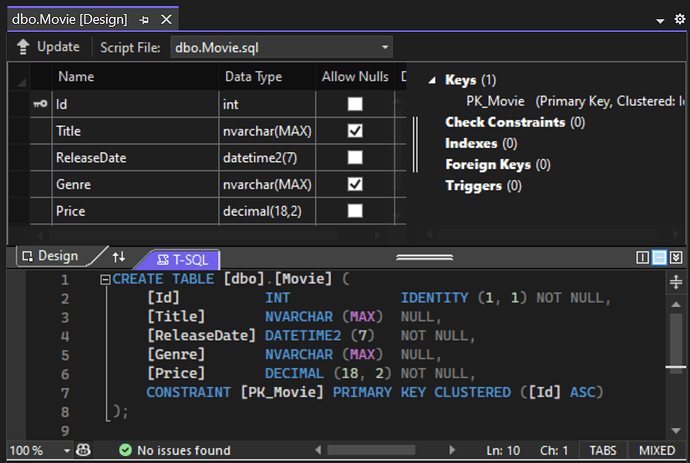This screenshot has width=690, height=463.
Task: Collapse pane using the chevron icon
Action: 676,257
